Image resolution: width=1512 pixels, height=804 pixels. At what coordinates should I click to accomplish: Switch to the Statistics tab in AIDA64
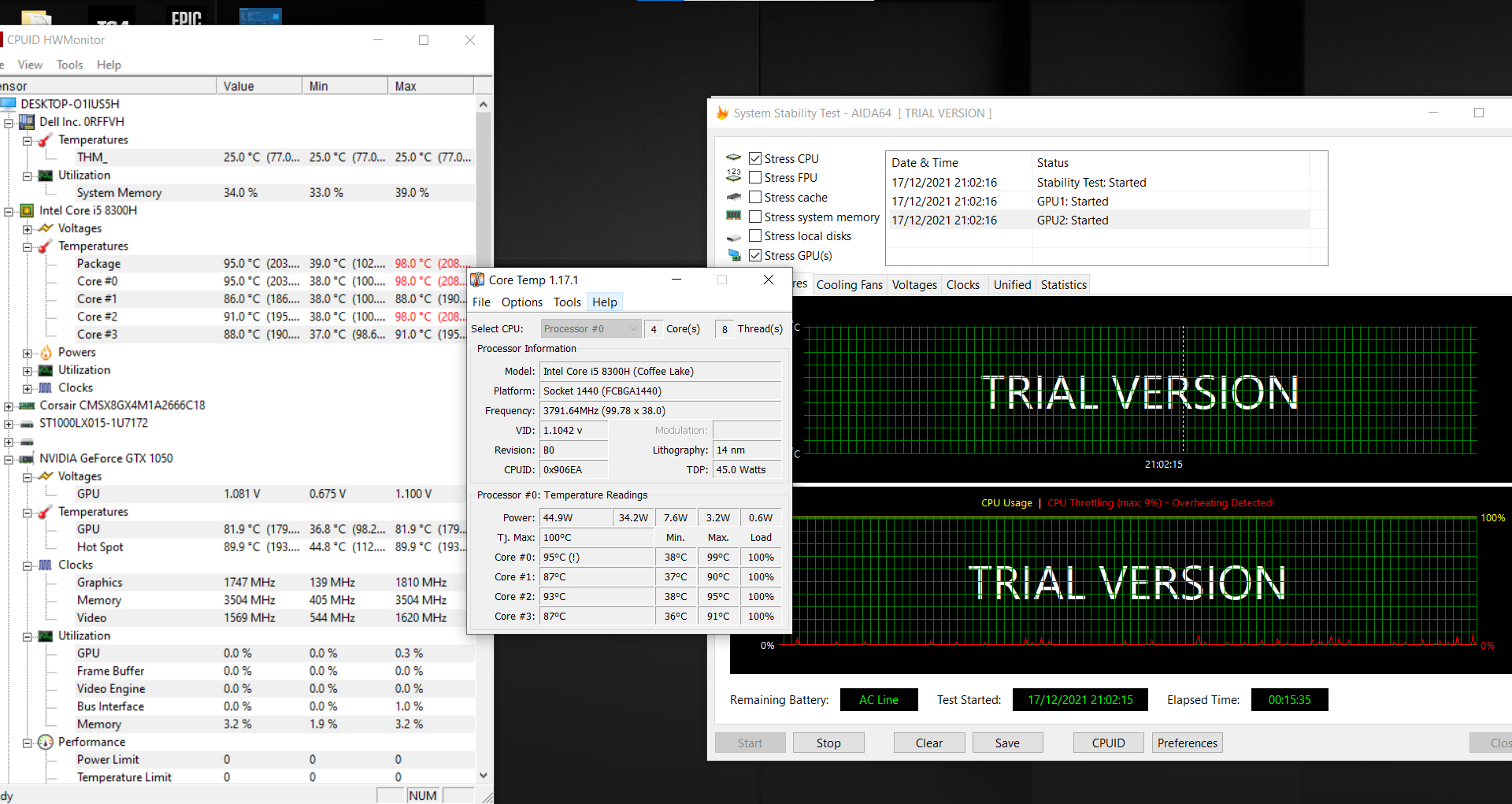coord(1064,285)
